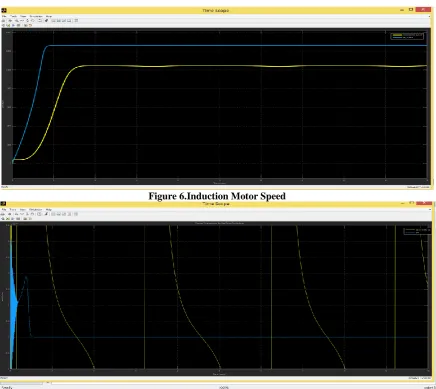Minimize the top Time Scope window

402,10
